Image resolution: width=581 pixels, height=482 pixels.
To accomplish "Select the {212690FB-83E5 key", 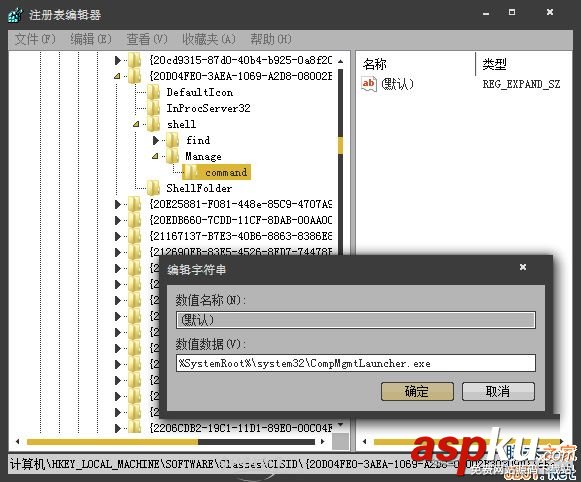I will coord(241,252).
